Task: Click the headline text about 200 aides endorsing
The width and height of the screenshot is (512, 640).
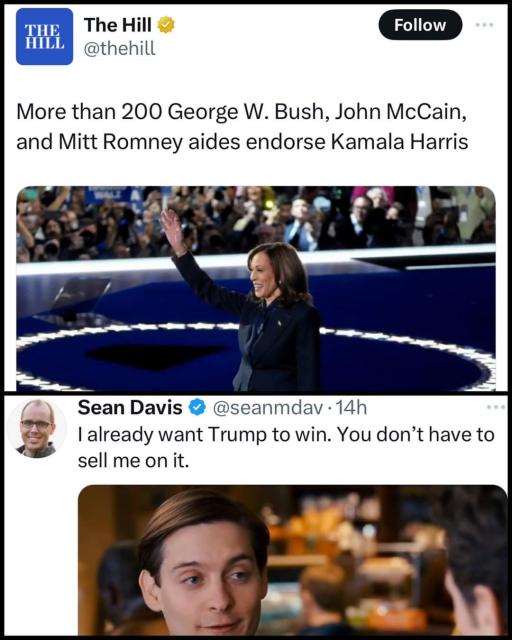Action: point(242,127)
